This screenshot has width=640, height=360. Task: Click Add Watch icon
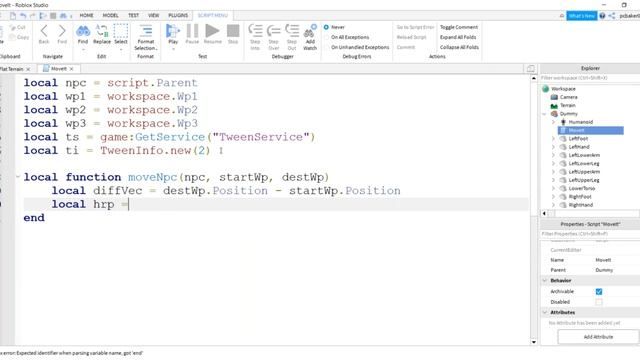[x=310, y=31]
